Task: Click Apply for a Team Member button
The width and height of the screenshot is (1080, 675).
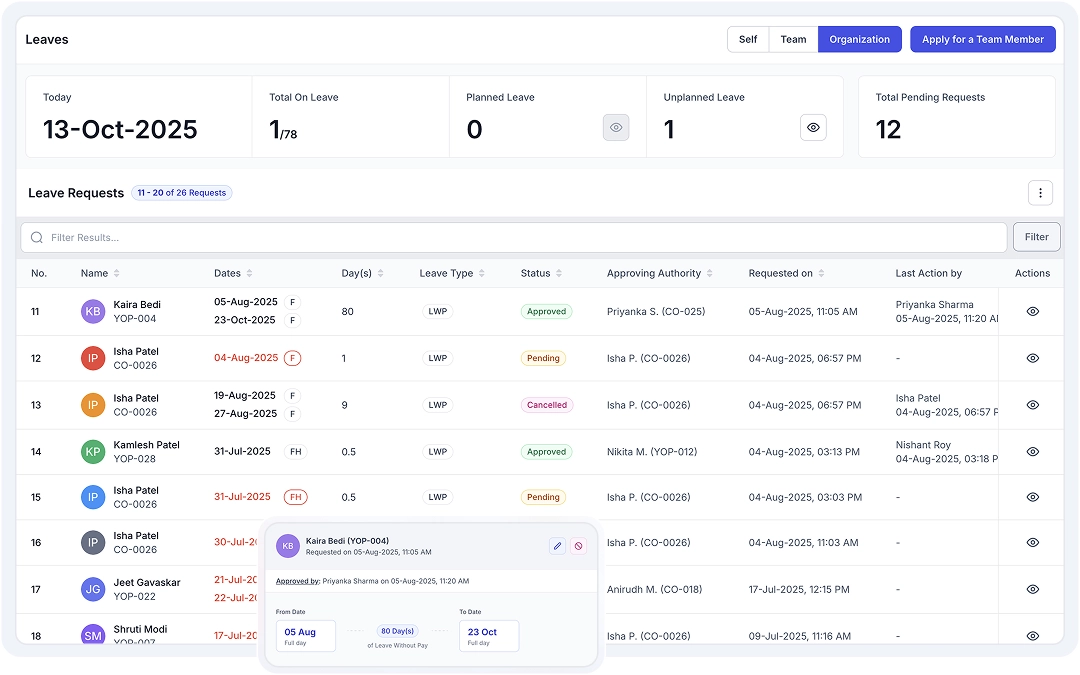Action: pyautogui.click(x=982, y=39)
